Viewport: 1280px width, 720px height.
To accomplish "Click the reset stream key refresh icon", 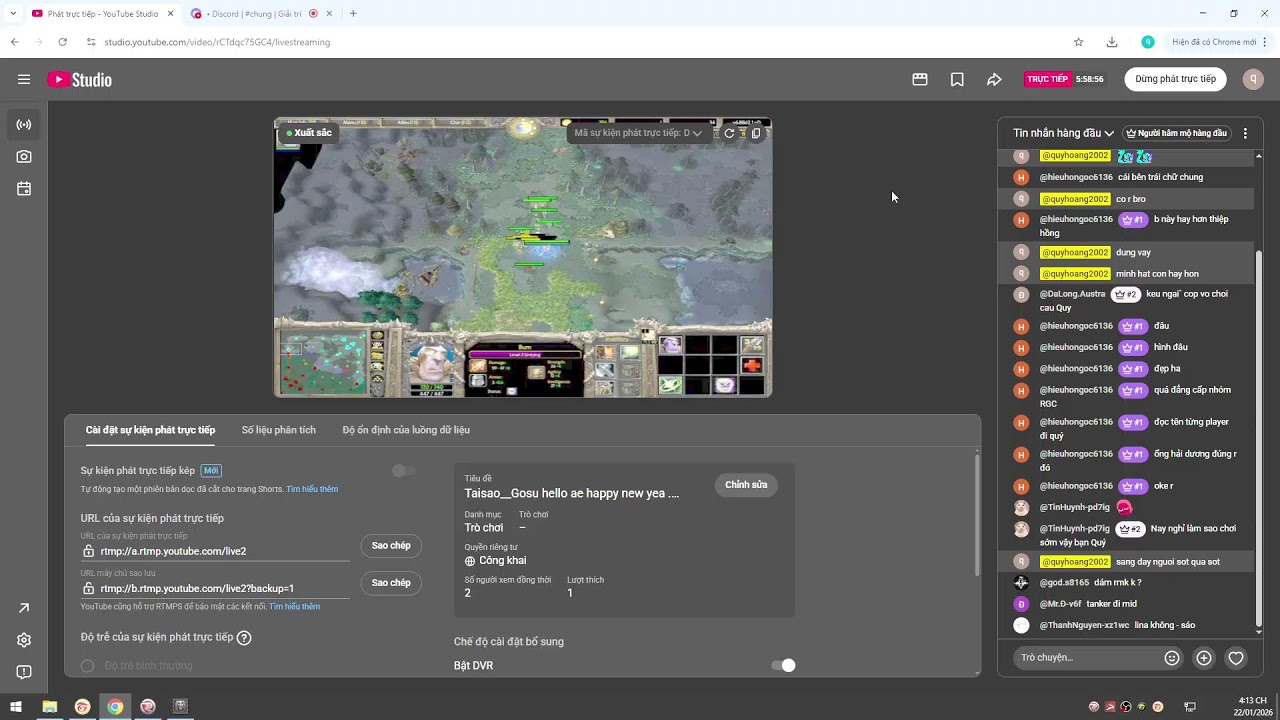I will (729, 133).
